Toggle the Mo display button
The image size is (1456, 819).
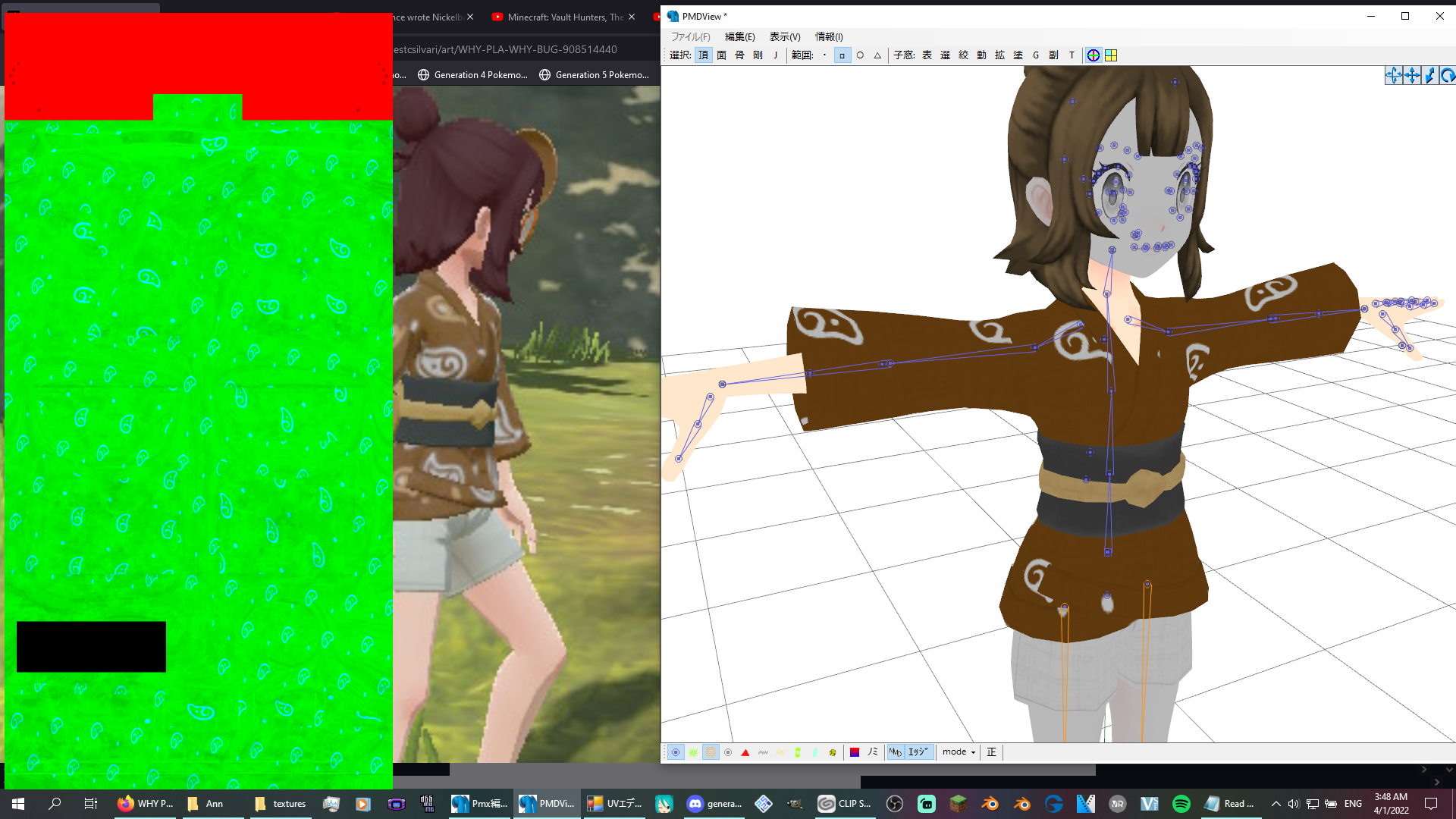coord(896,752)
